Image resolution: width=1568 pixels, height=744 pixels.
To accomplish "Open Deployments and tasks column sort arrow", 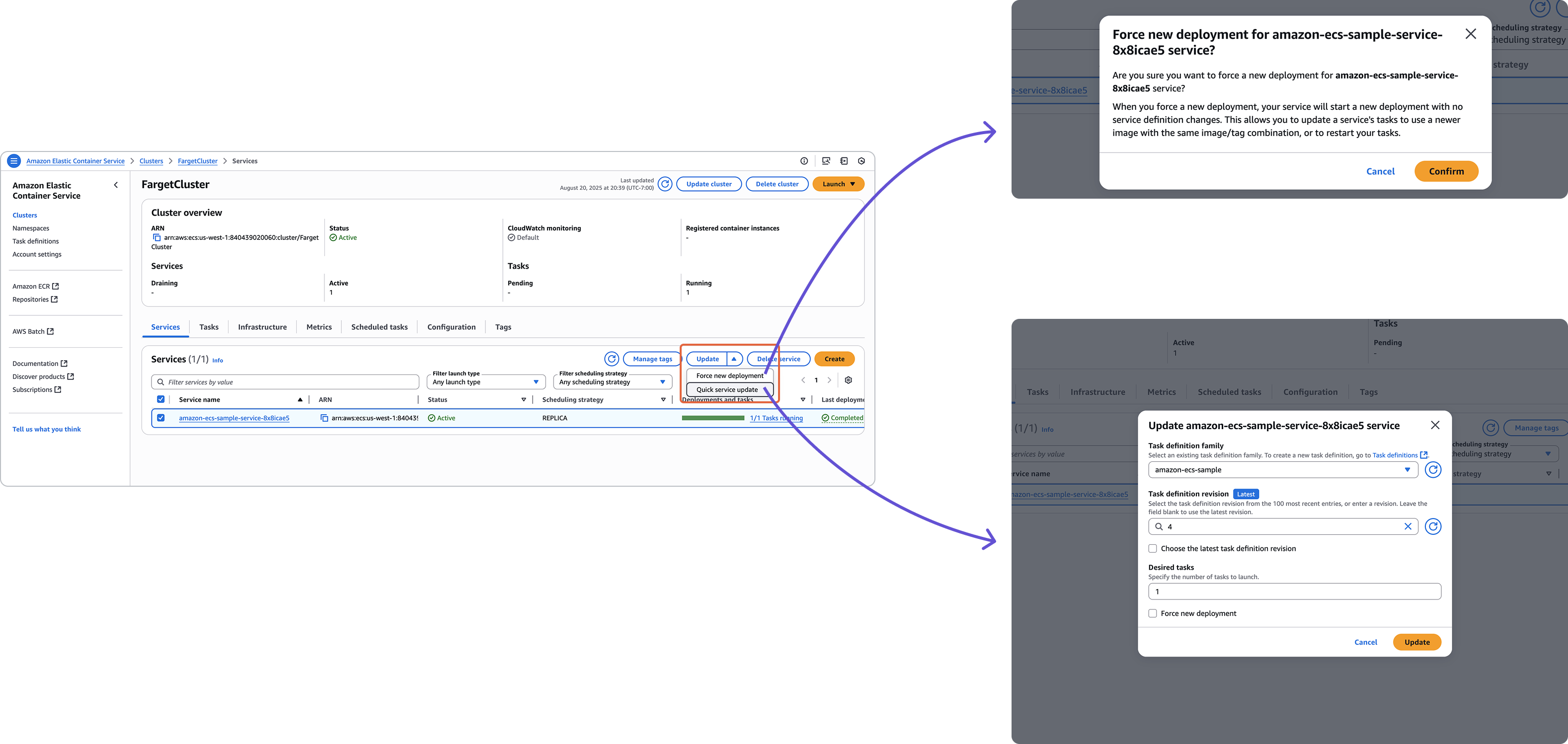I will coord(803,400).
